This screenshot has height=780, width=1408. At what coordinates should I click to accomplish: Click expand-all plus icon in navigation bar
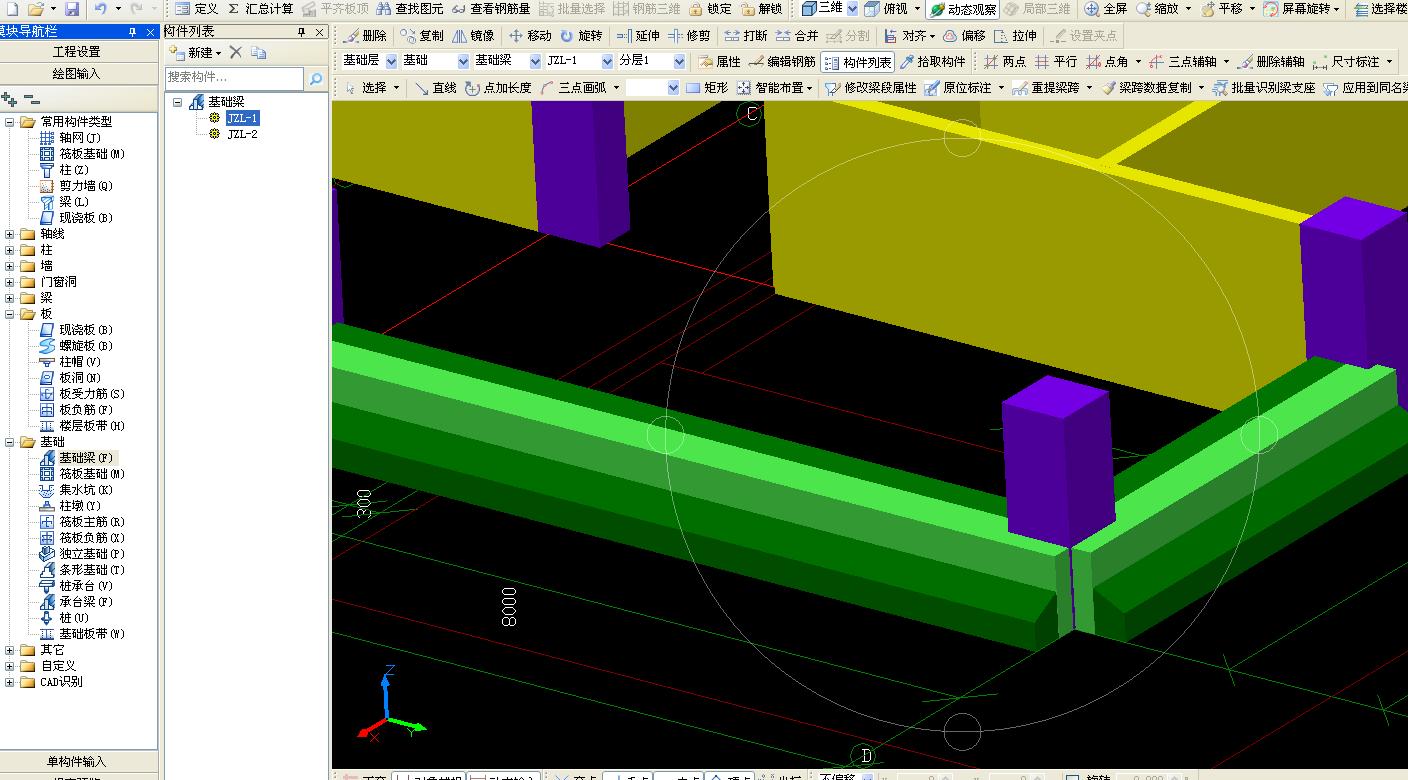pos(10,99)
